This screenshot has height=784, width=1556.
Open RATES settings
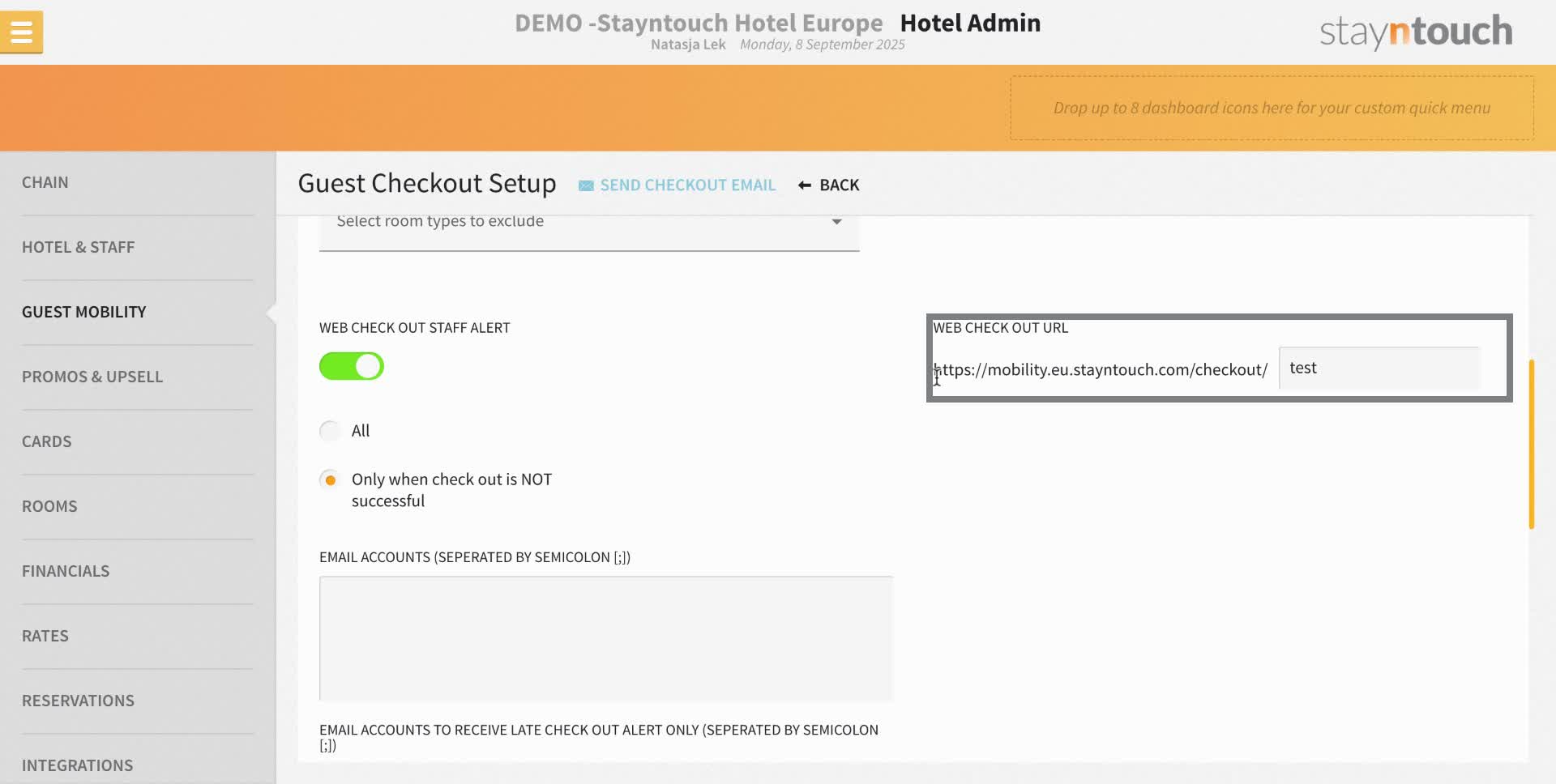pyautogui.click(x=45, y=635)
